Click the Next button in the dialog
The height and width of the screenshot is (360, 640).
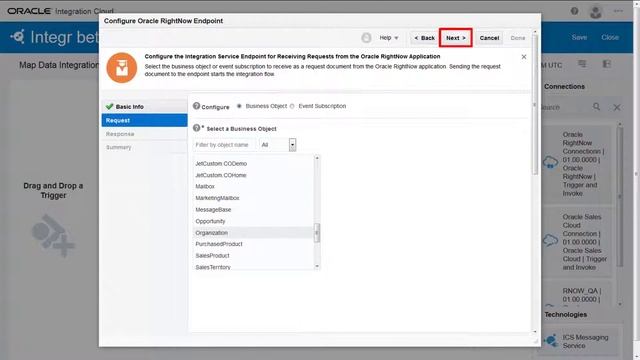[456, 38]
